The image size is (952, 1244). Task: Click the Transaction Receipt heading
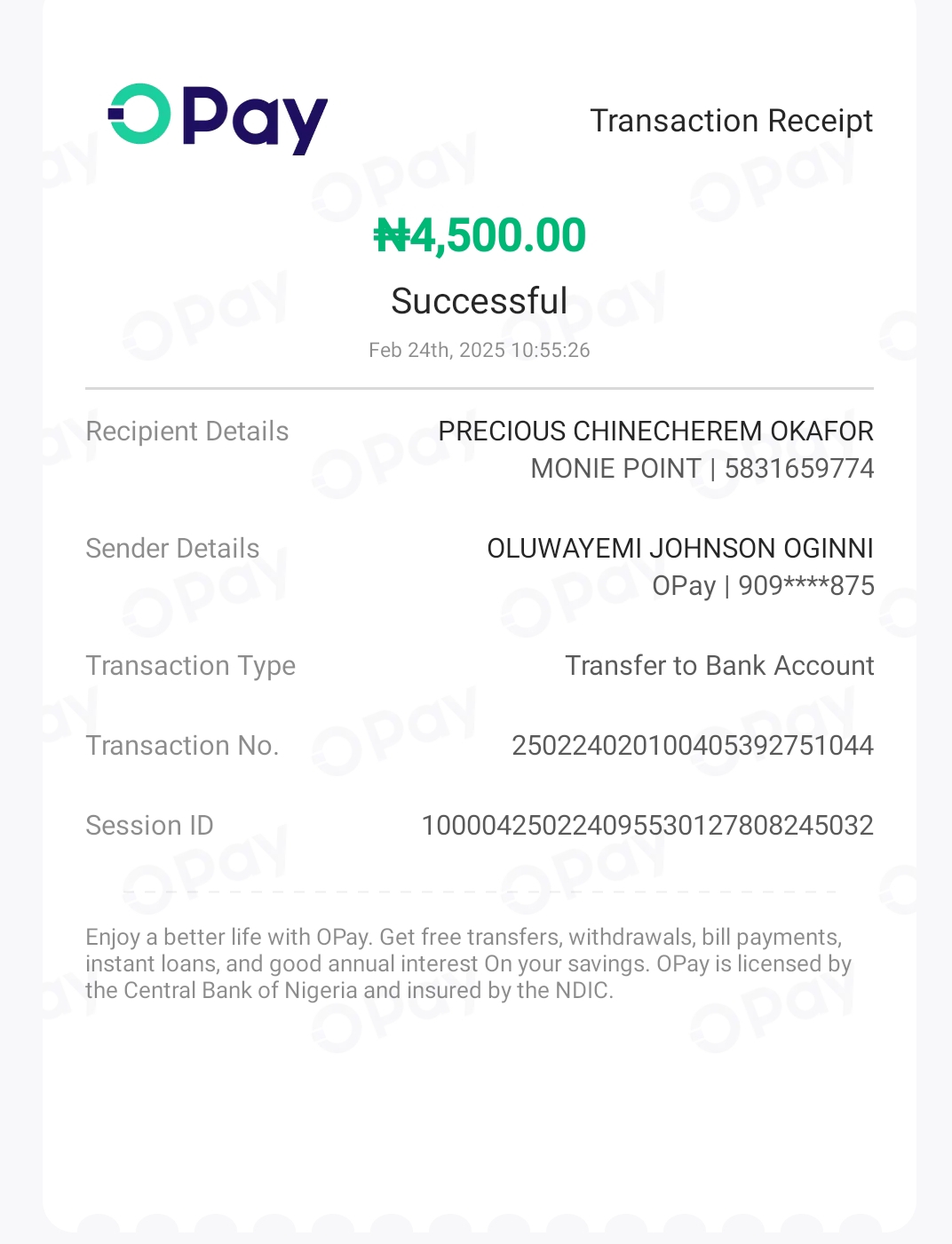[x=731, y=121]
